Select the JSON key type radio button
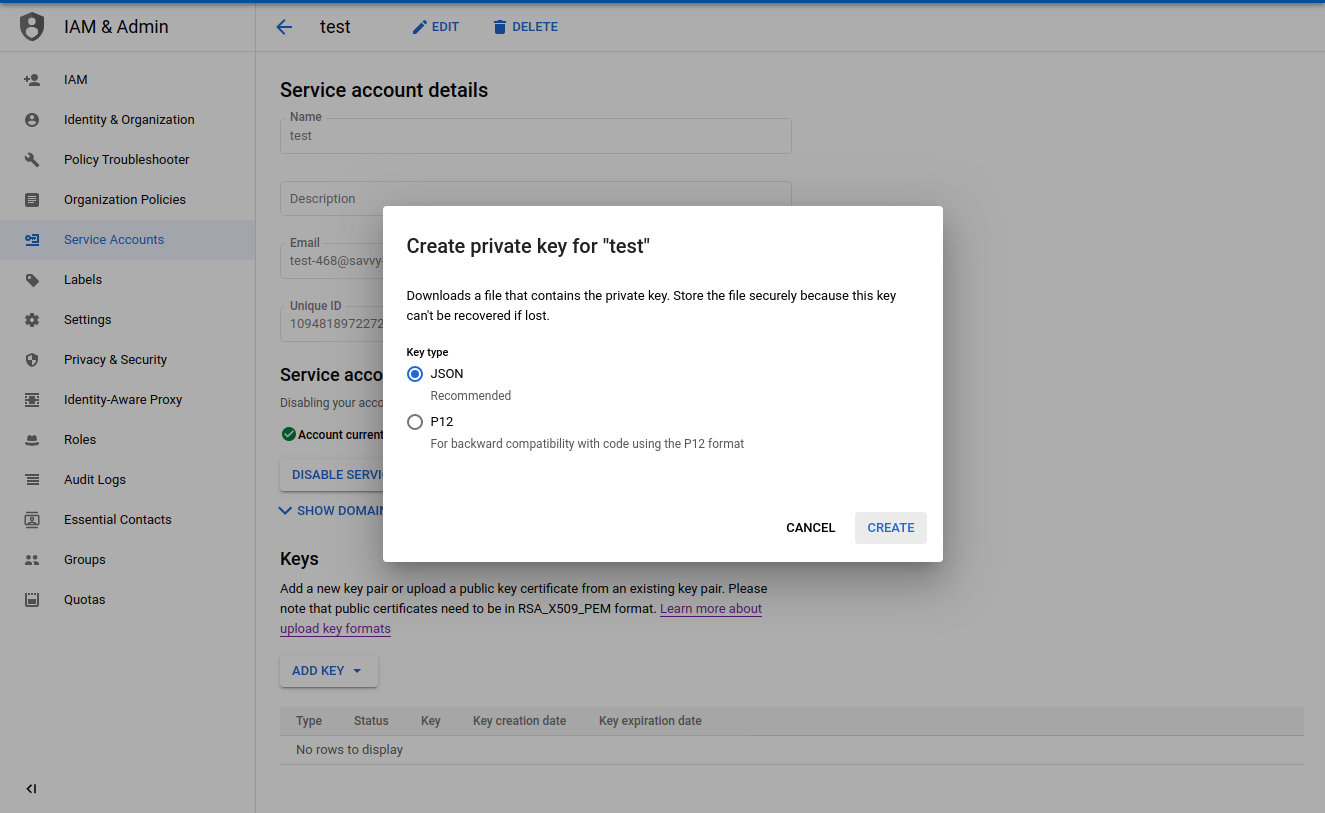 coord(415,374)
